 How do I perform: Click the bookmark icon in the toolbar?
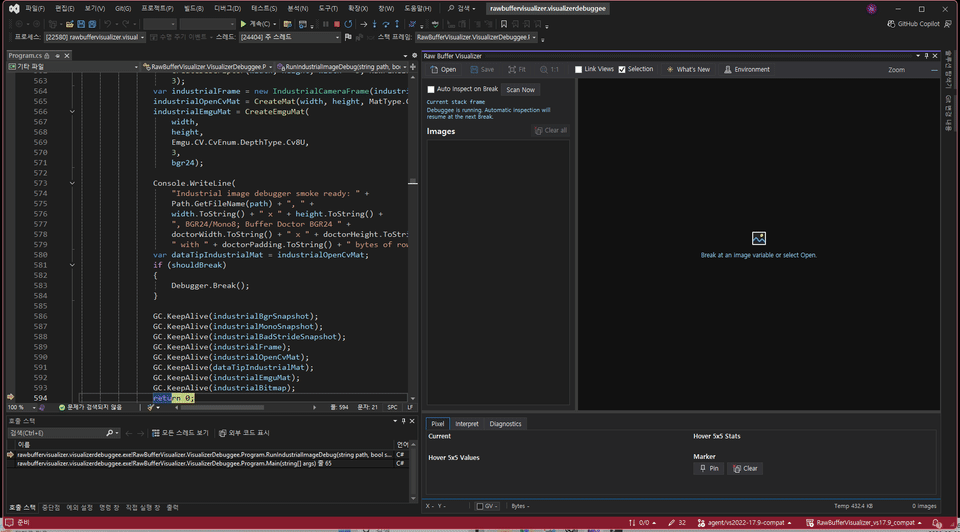coord(504,24)
